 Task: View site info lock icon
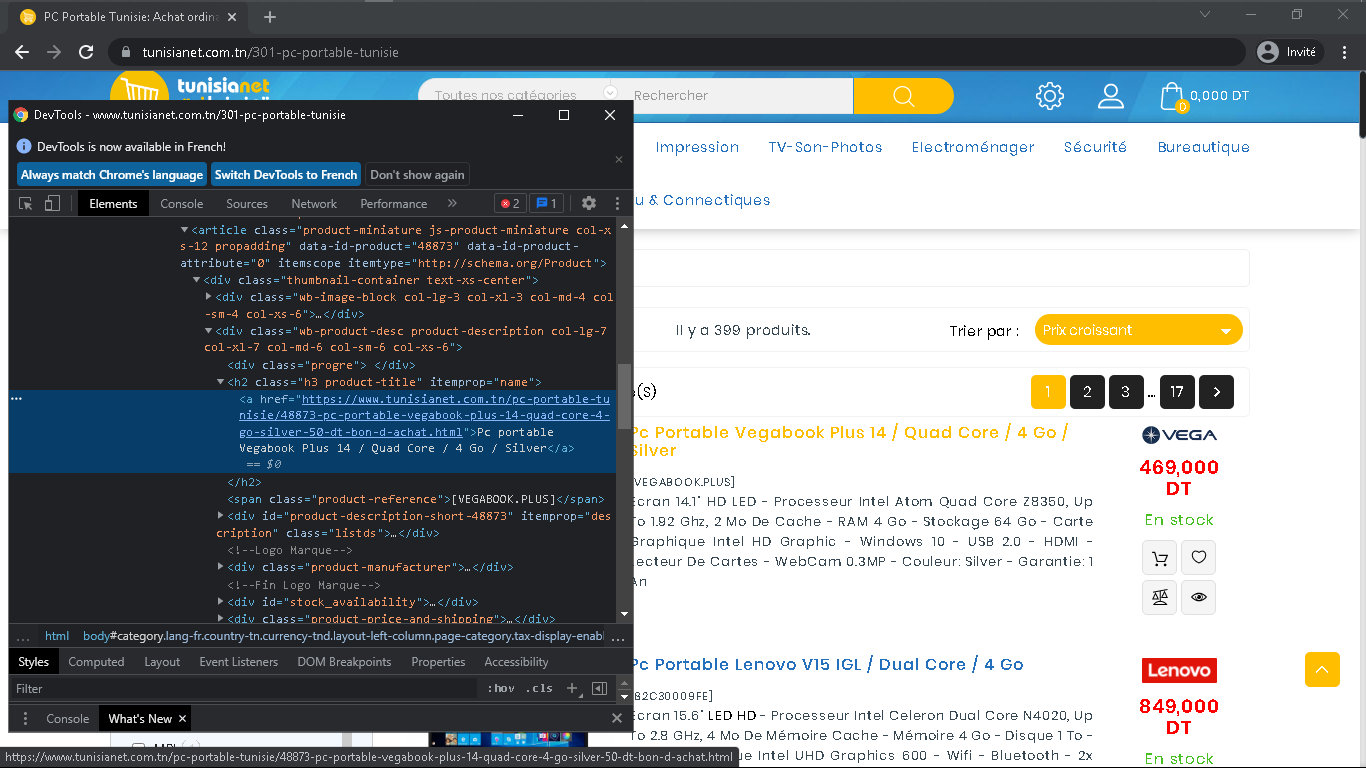126,52
